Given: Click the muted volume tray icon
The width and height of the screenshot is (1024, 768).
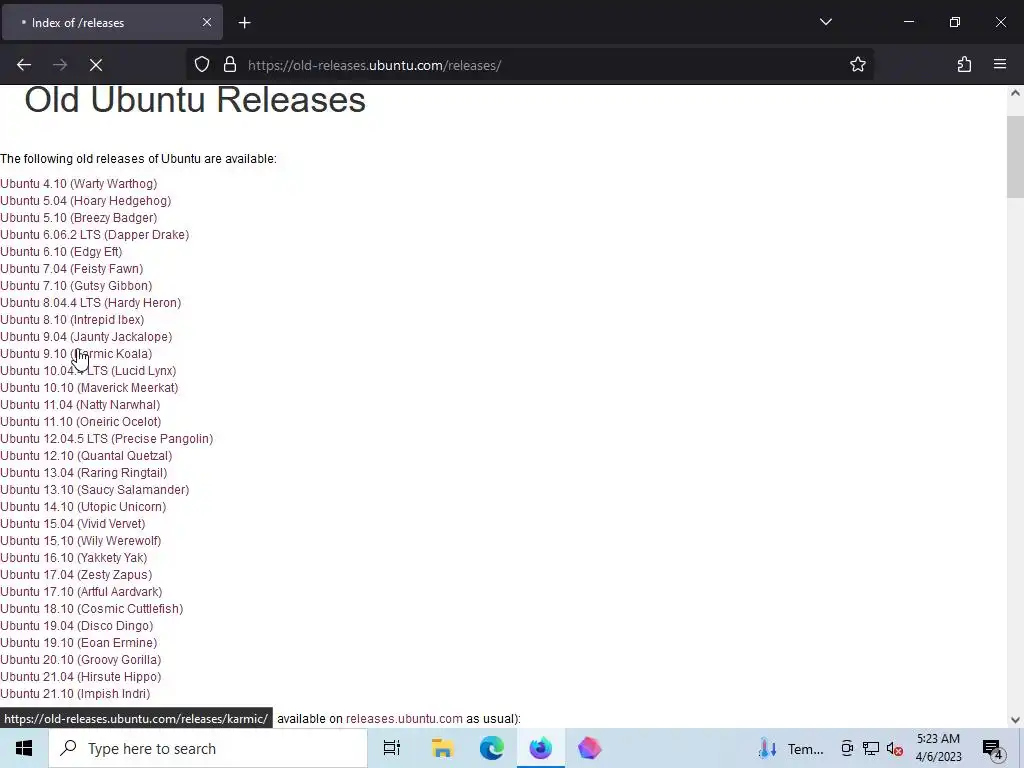Looking at the screenshot, I should [895, 748].
